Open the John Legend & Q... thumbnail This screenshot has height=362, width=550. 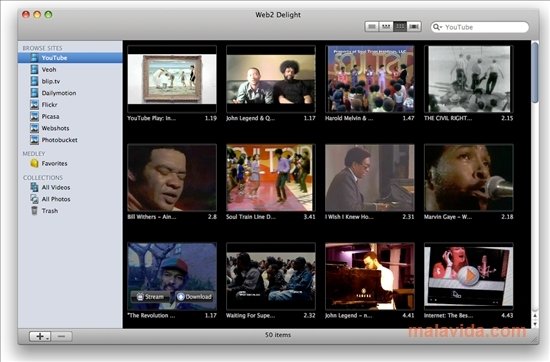pyautogui.click(x=271, y=79)
